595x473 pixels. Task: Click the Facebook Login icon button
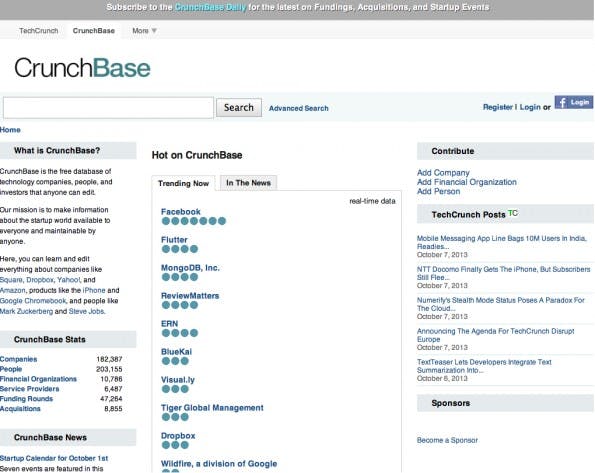tap(573, 102)
